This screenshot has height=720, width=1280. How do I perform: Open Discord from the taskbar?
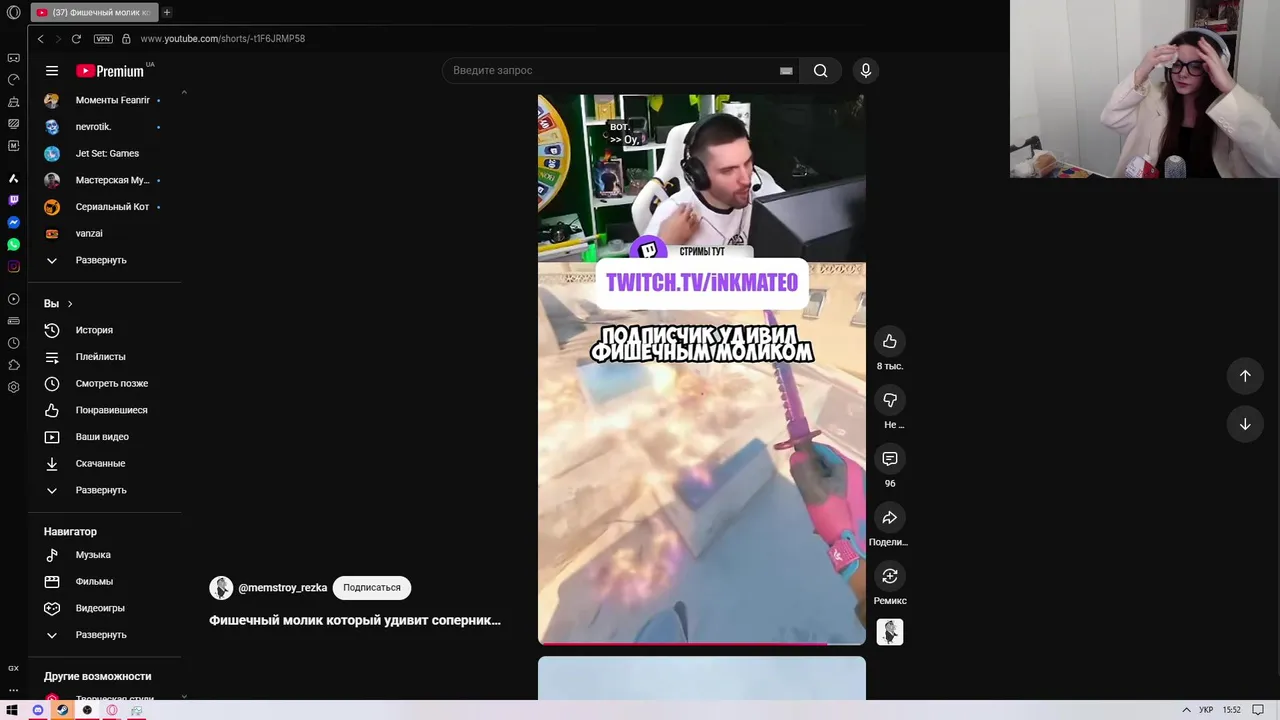38,710
